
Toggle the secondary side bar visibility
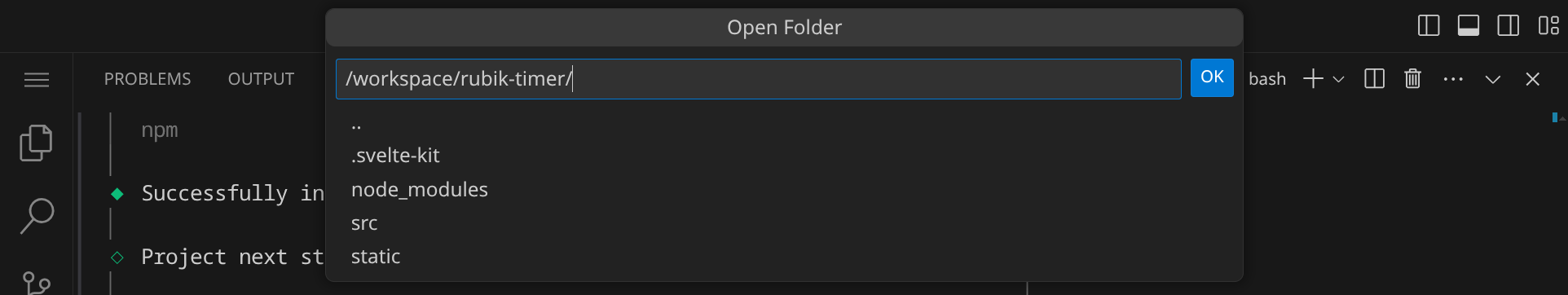1509,25
